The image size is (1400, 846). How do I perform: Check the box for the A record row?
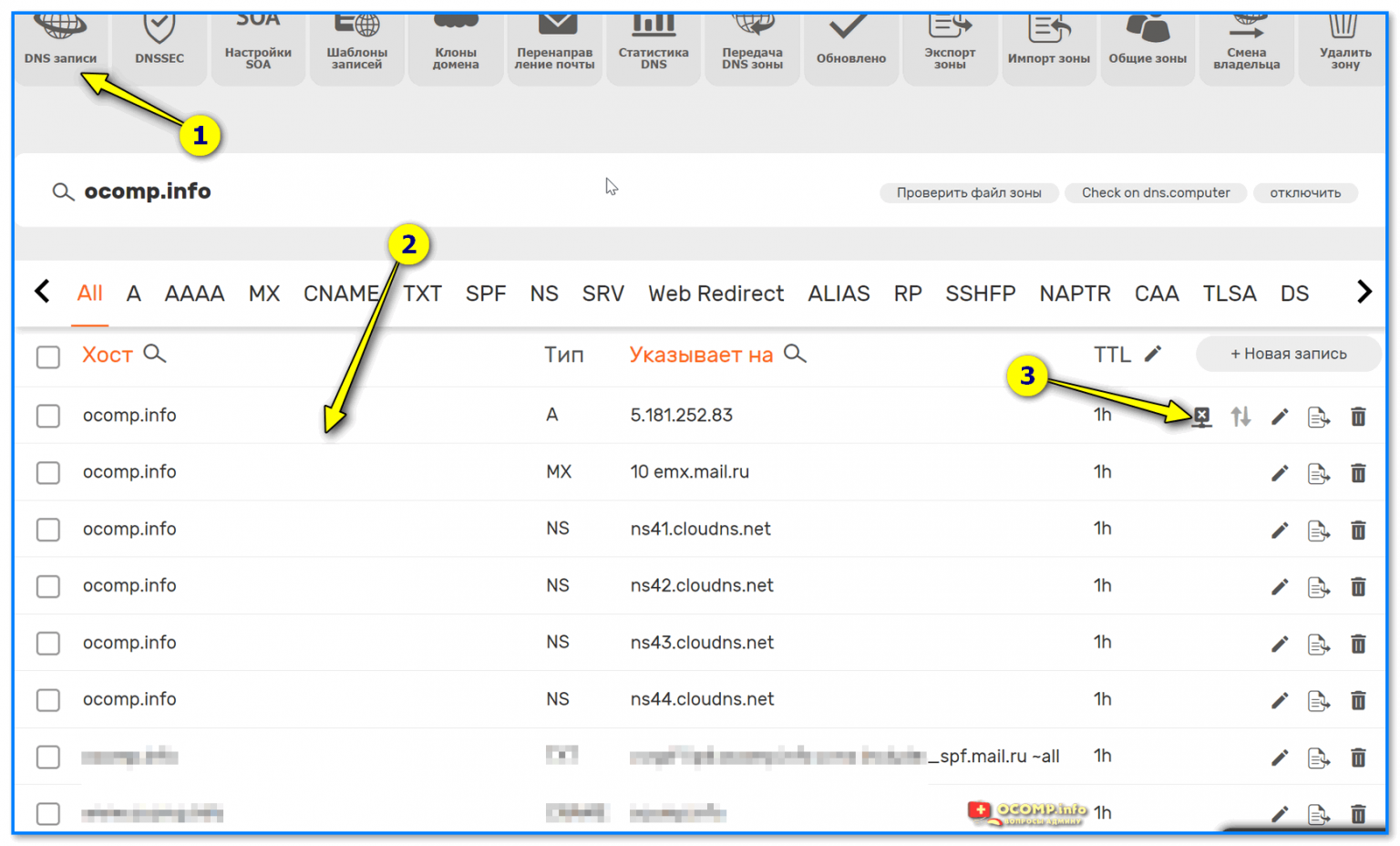coord(48,416)
